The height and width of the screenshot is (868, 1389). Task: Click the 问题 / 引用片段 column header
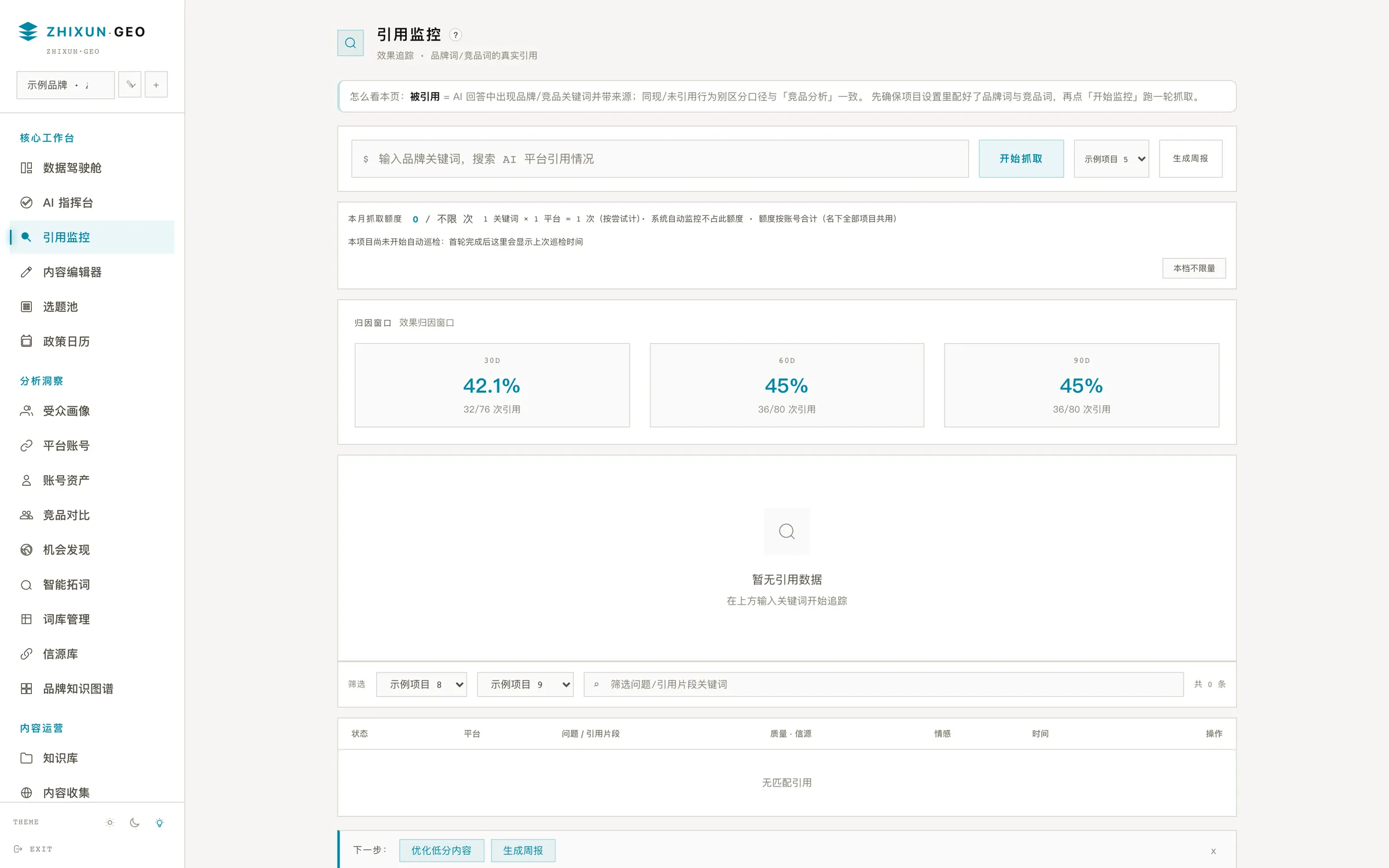click(590, 733)
